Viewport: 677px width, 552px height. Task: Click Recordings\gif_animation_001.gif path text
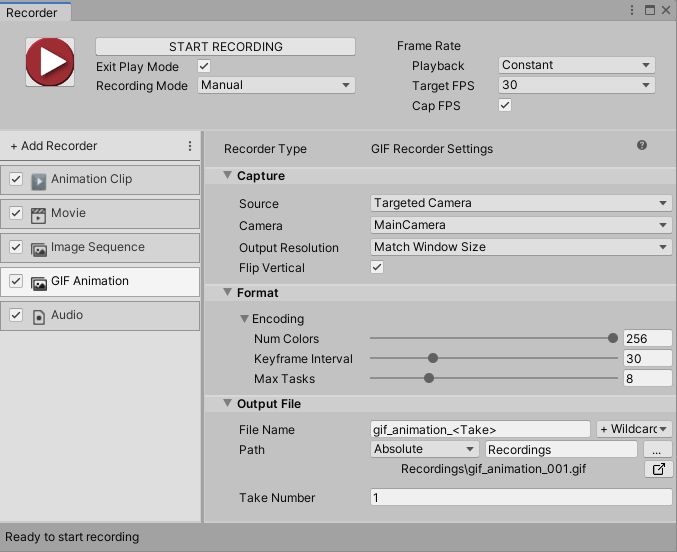493,469
